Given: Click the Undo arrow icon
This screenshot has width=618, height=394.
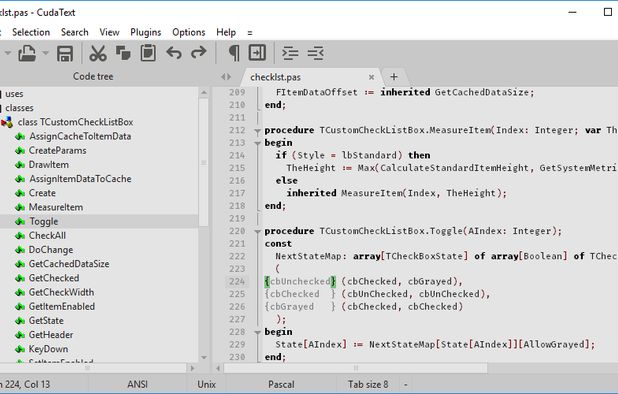Looking at the screenshot, I should pyautogui.click(x=174, y=53).
